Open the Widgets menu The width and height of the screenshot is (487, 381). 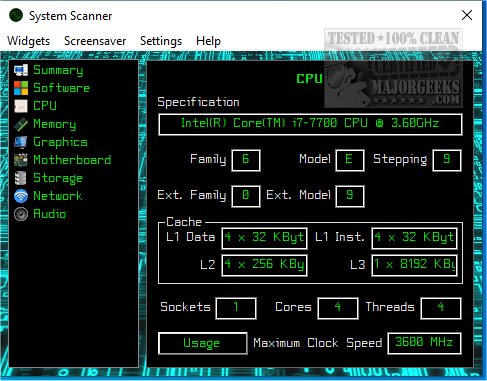click(29, 41)
